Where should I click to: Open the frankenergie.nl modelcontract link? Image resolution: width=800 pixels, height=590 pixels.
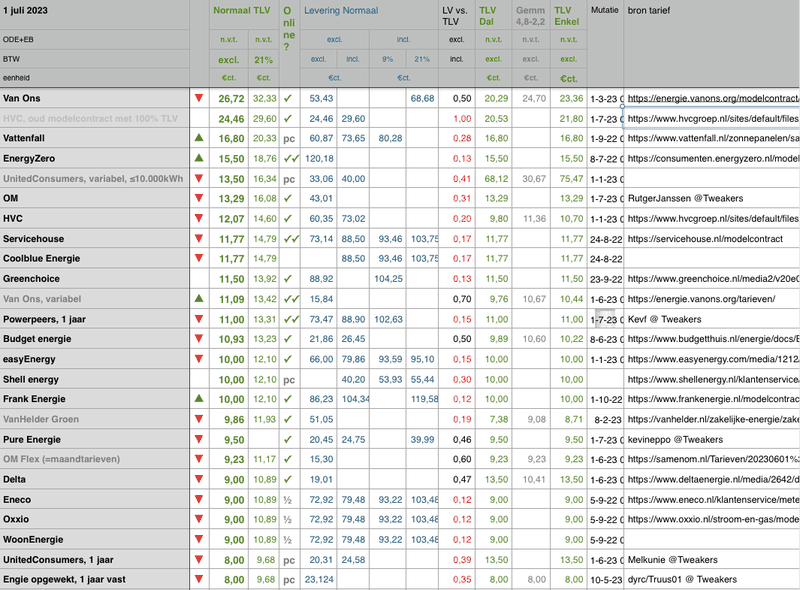click(x=713, y=399)
